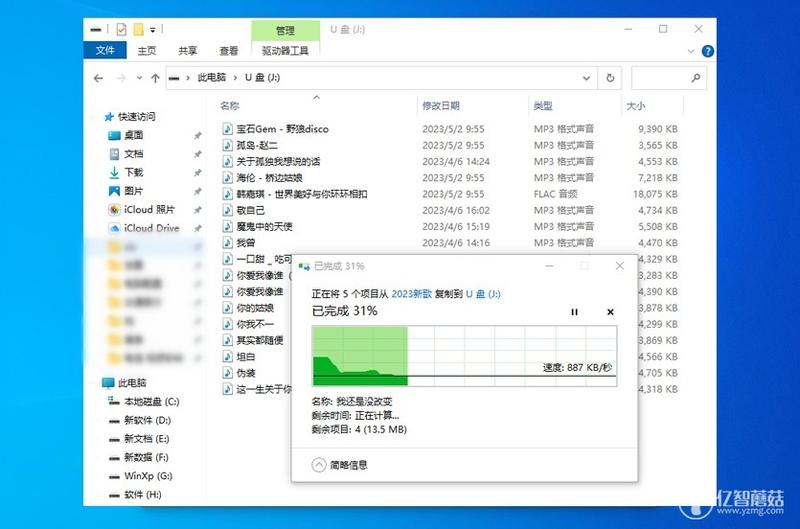Sort by the 类型 column header
The height and width of the screenshot is (529, 800).
[x=543, y=106]
